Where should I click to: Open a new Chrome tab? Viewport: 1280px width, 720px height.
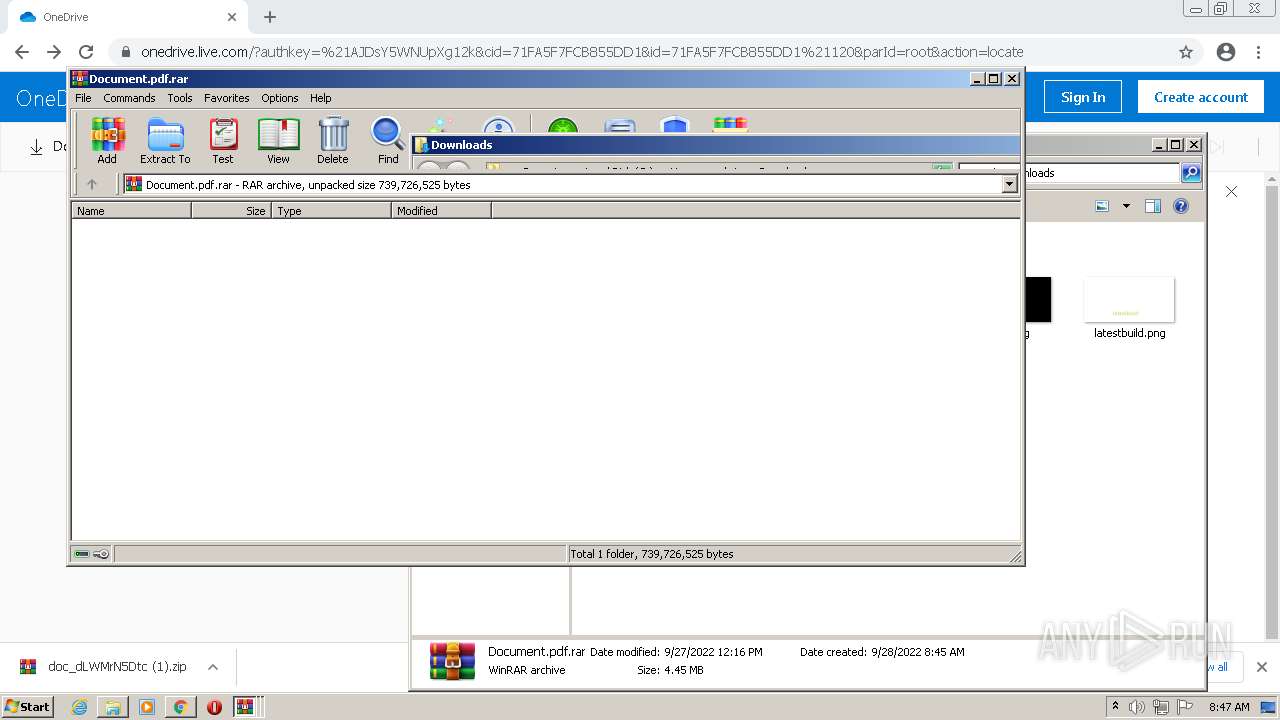tap(270, 17)
